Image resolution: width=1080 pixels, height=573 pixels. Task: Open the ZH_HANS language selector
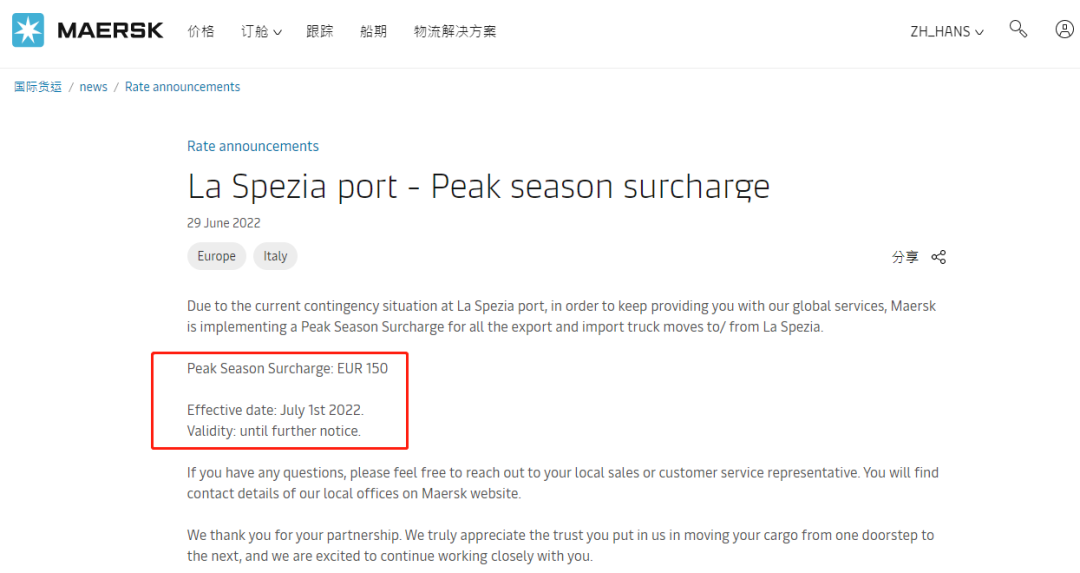coord(946,31)
